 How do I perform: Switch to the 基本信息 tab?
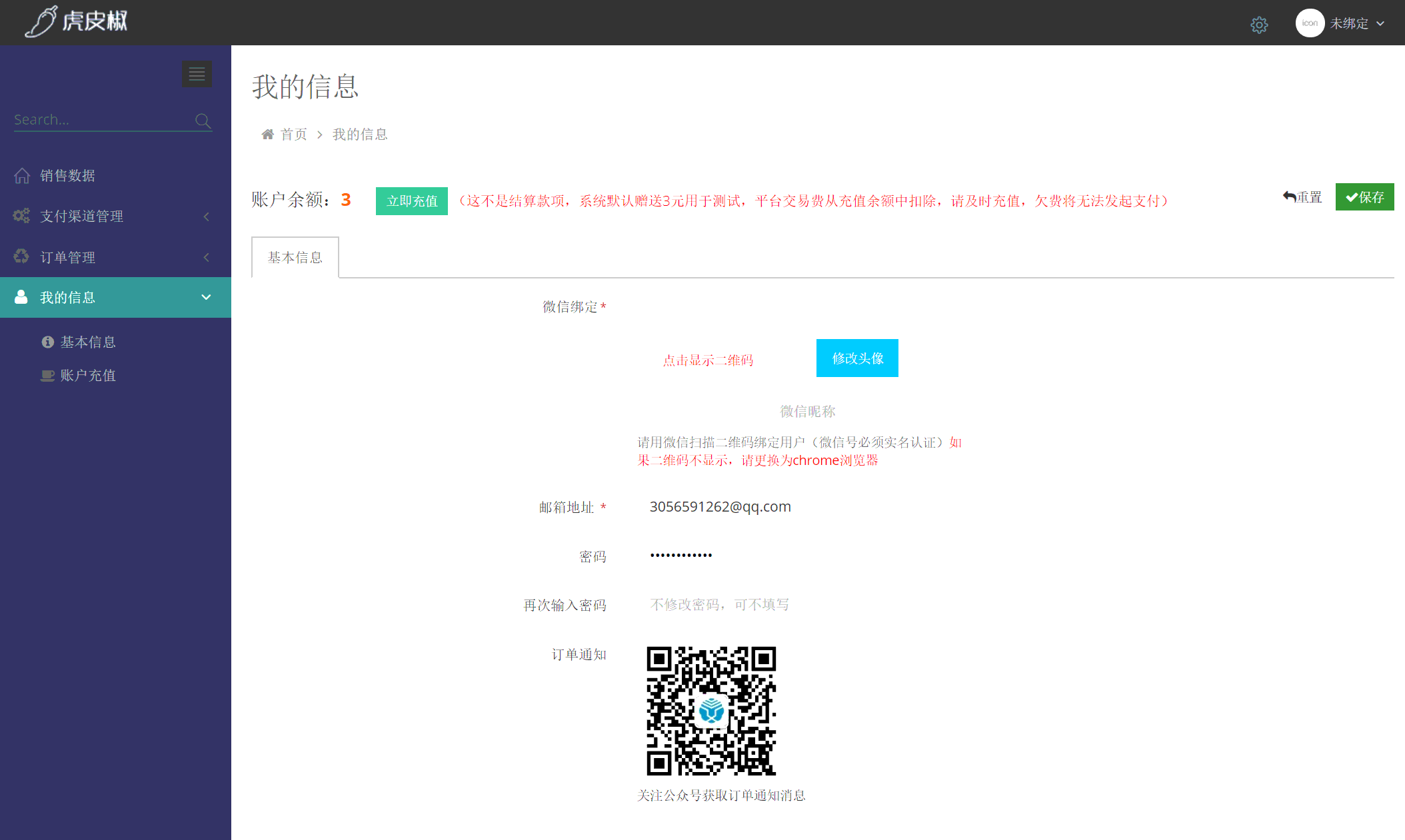(x=295, y=257)
